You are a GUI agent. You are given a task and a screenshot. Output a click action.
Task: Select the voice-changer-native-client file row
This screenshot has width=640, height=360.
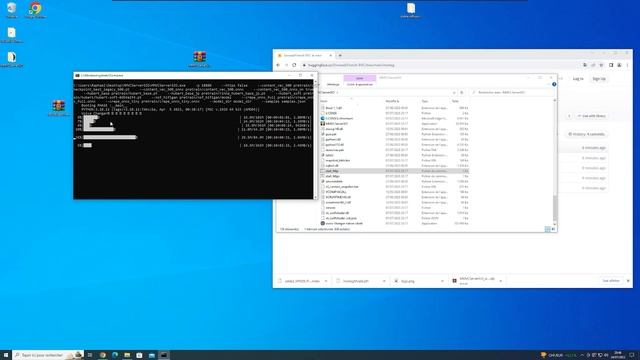(394, 223)
